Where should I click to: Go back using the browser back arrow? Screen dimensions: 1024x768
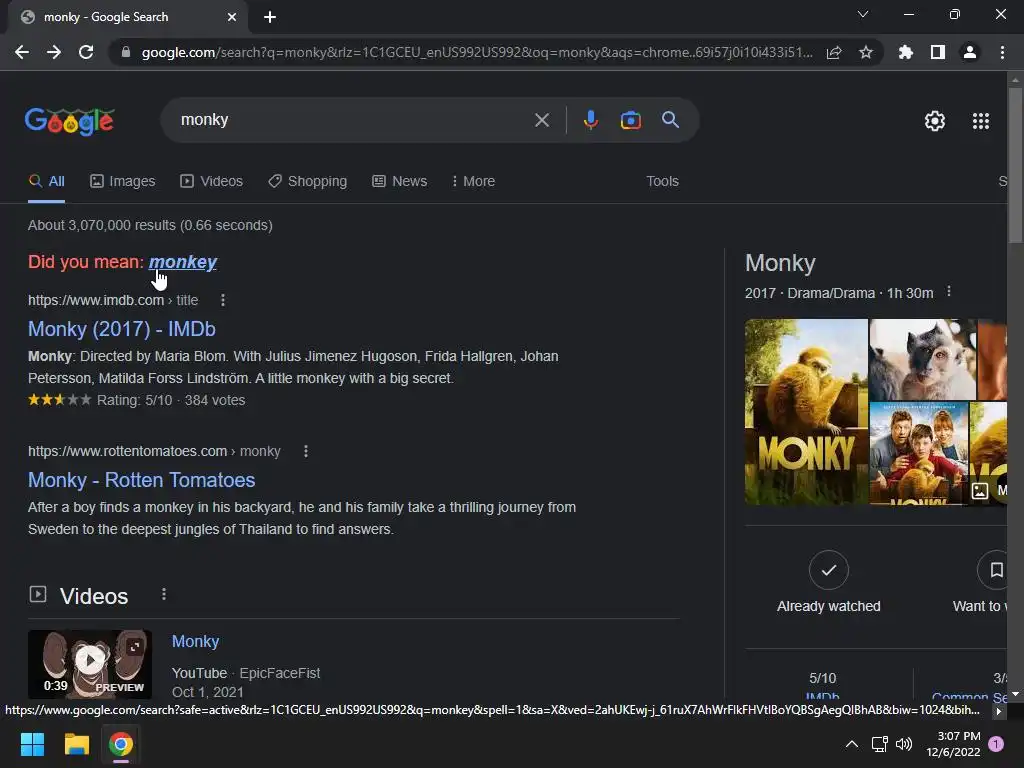click(x=22, y=52)
